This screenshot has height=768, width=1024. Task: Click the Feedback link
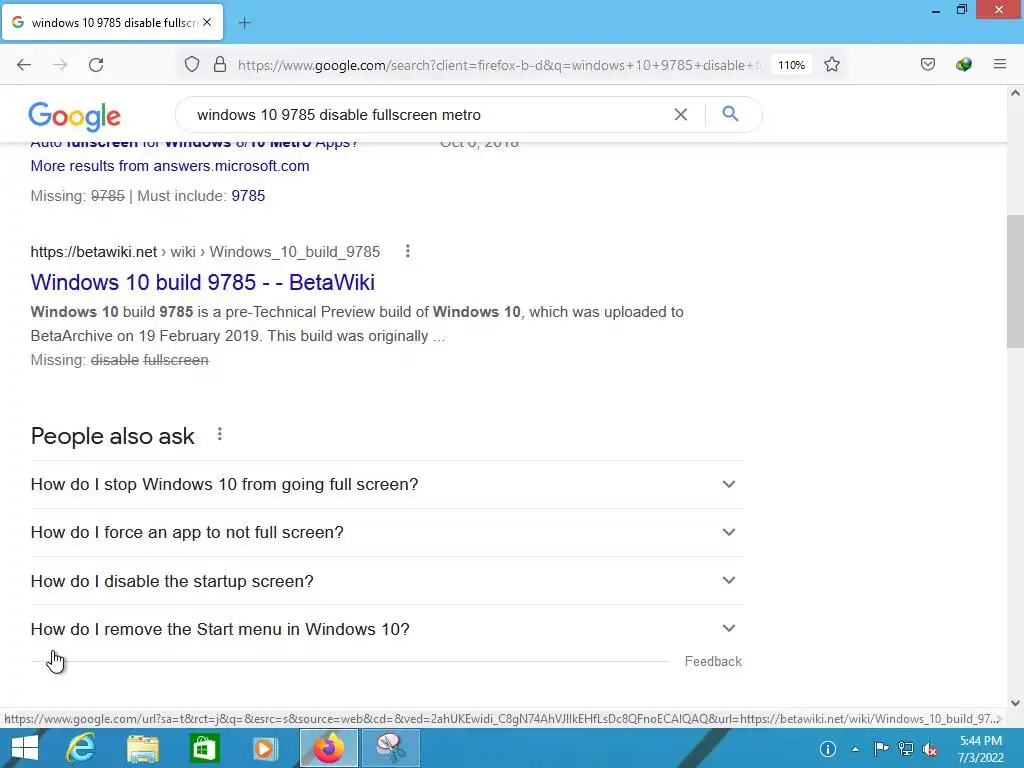point(713,662)
